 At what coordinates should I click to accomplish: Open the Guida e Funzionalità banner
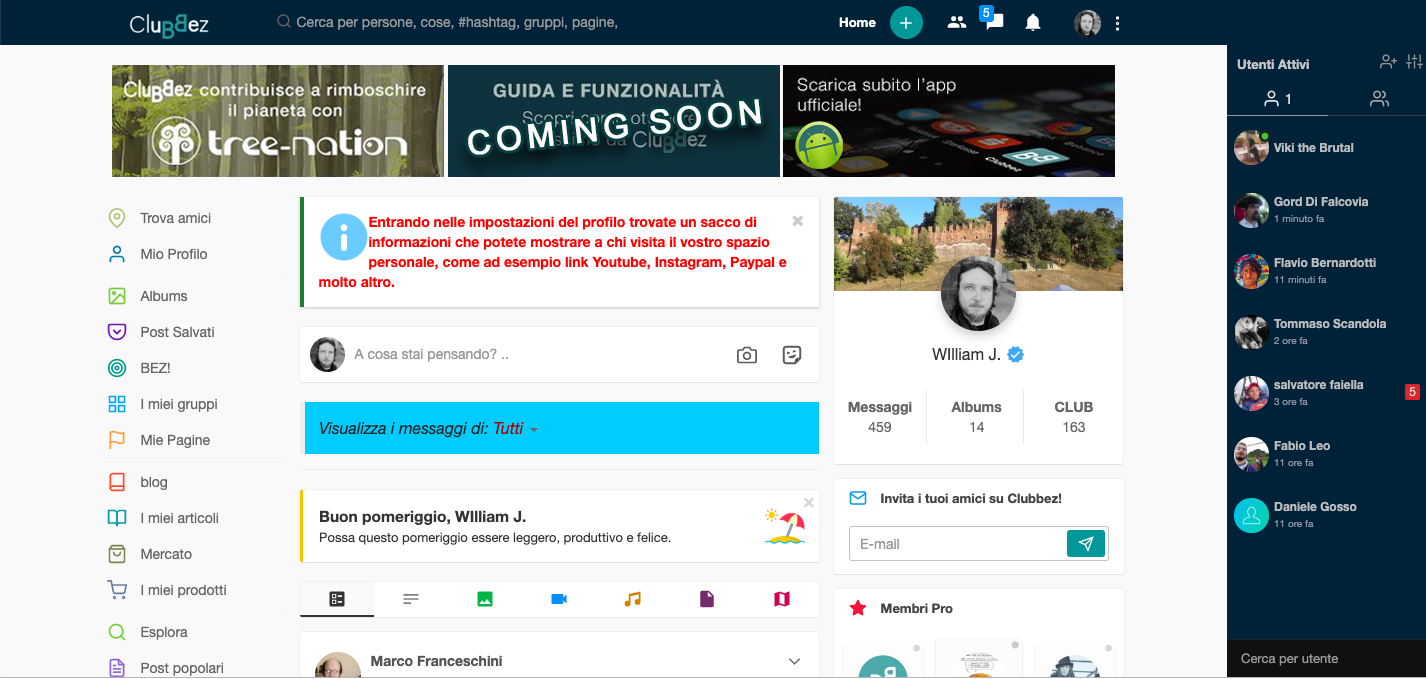614,121
